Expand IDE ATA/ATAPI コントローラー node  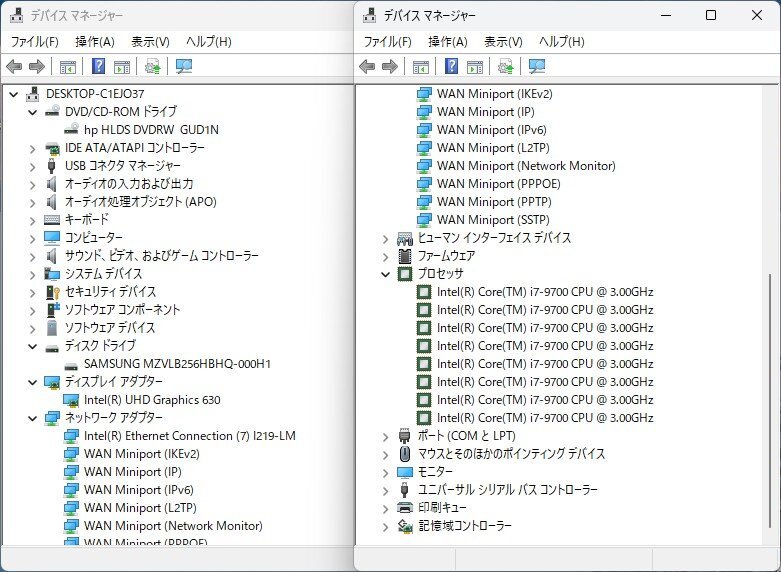(32, 148)
